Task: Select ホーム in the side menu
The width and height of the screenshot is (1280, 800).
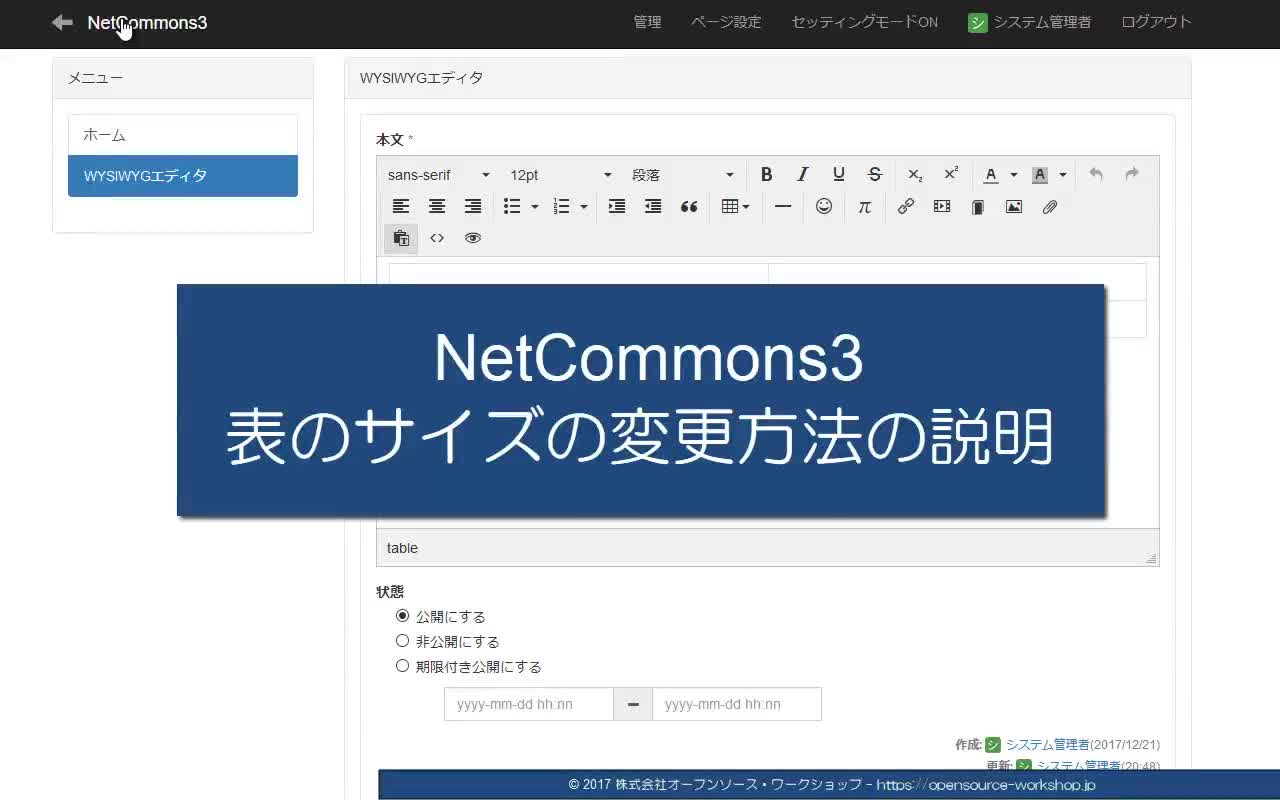Action: [x=183, y=135]
